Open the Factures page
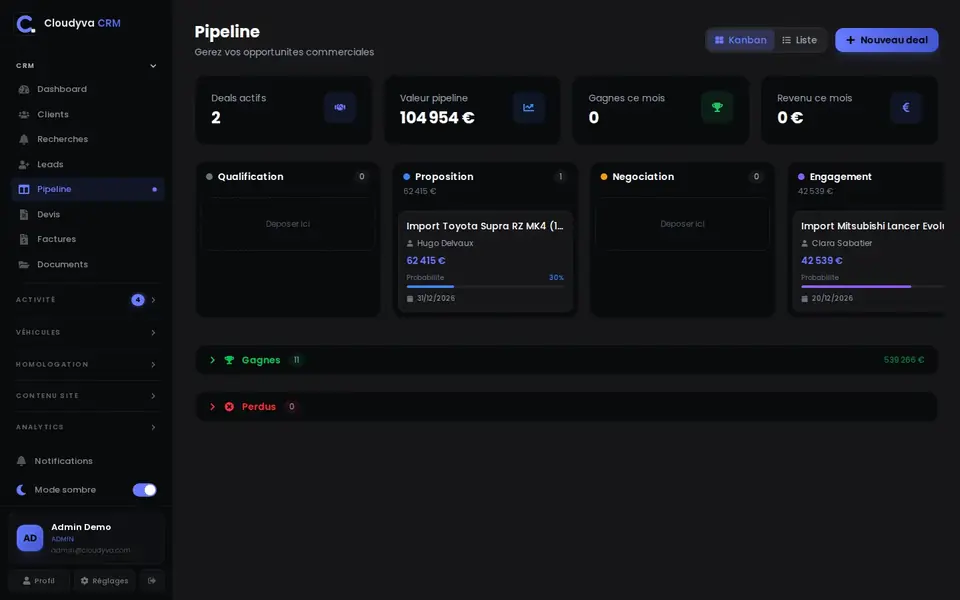Image resolution: width=960 pixels, height=600 pixels. (88, 239)
